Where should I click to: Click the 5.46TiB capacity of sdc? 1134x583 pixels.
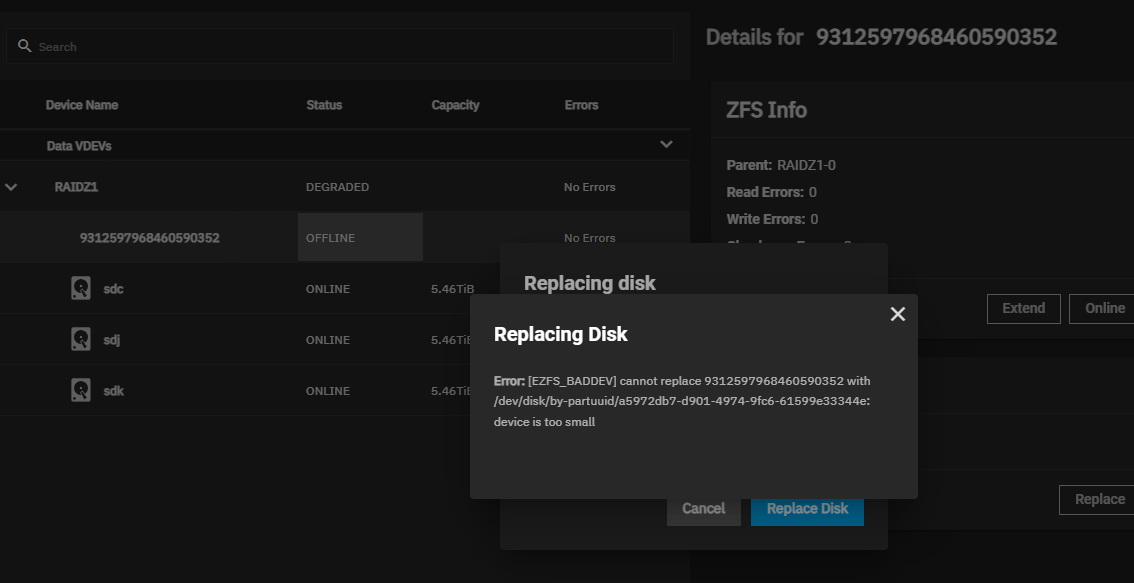click(x=452, y=289)
